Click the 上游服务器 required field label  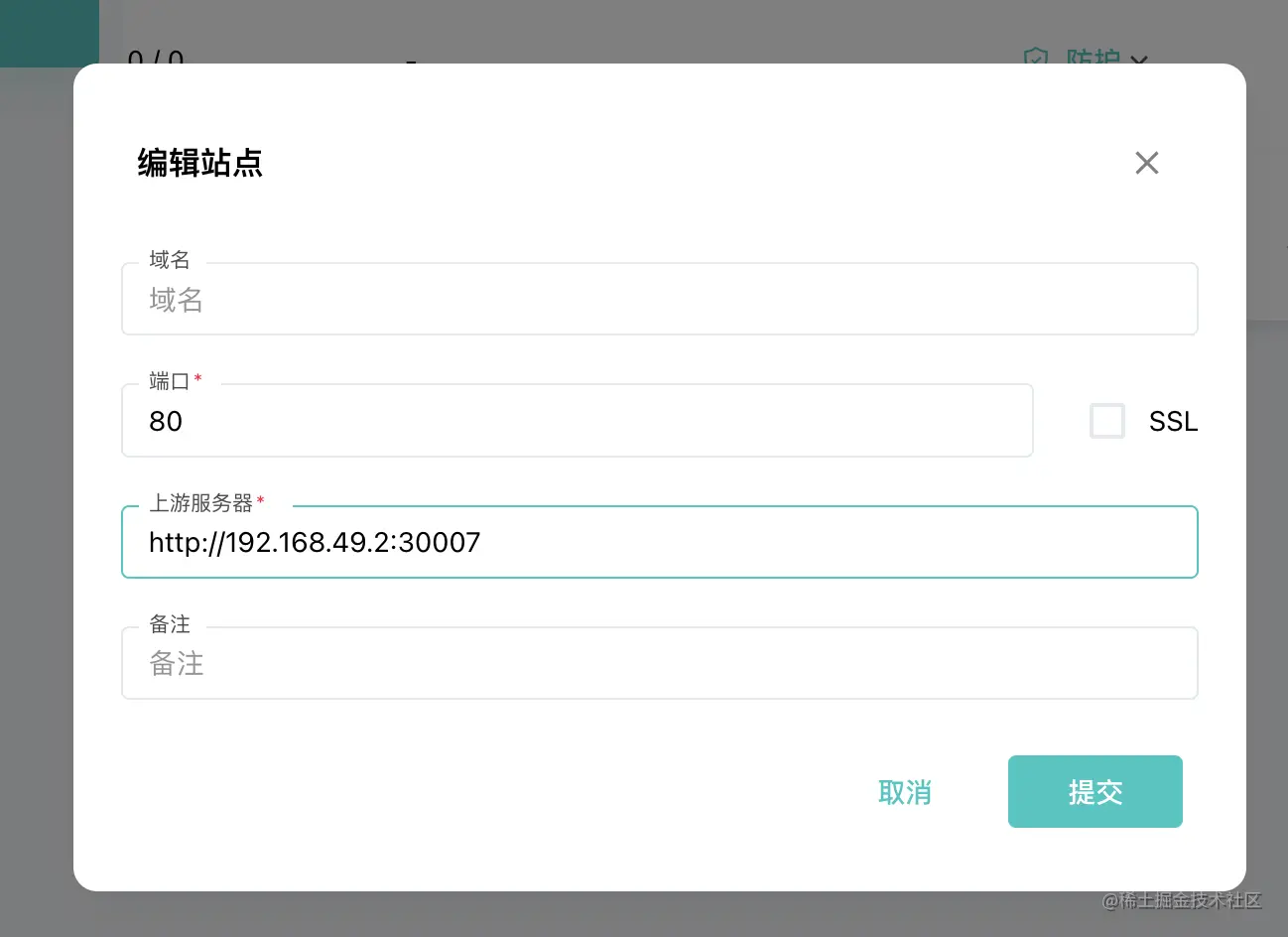point(201,503)
